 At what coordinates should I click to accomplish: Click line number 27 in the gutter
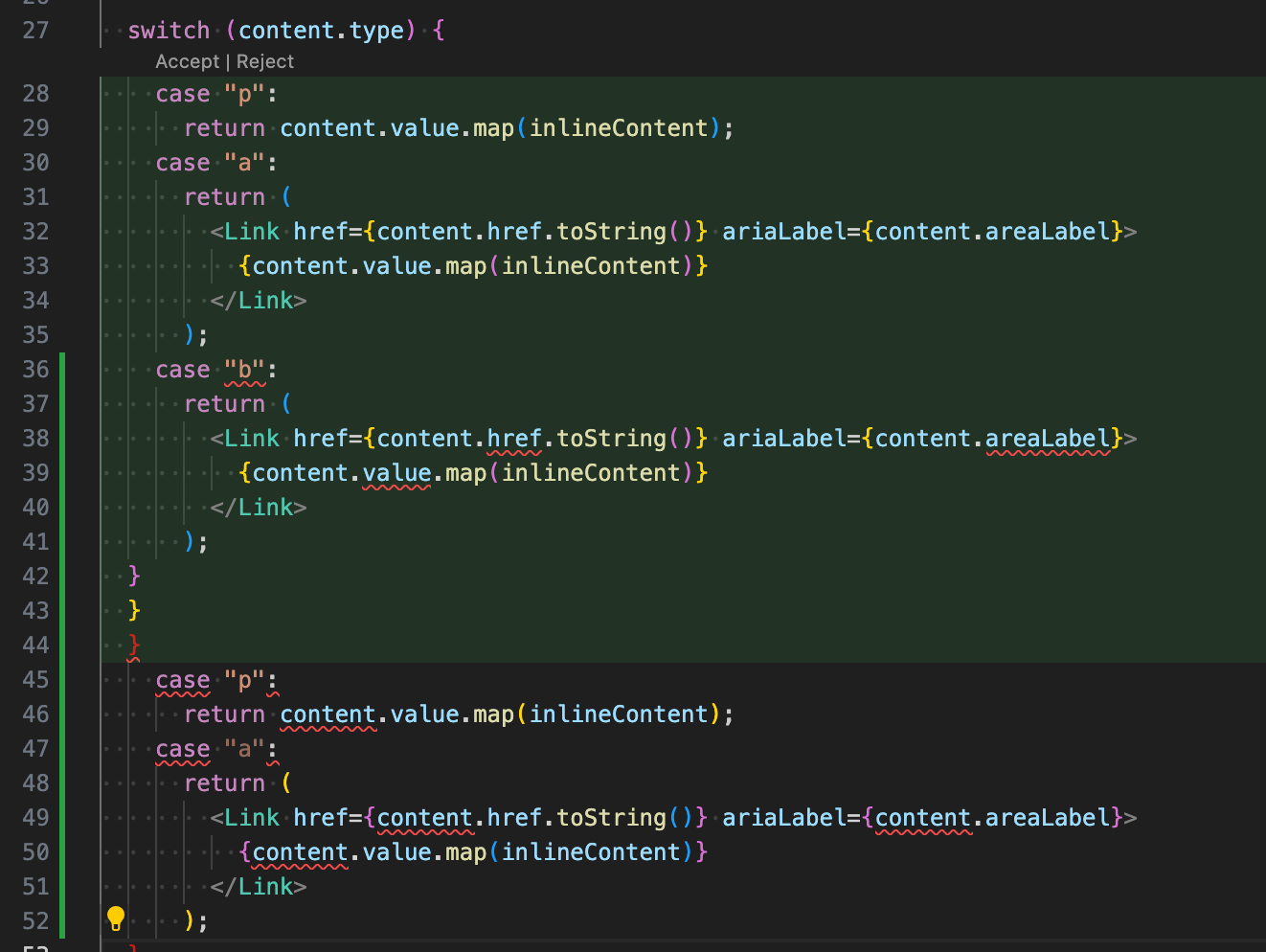(35, 31)
